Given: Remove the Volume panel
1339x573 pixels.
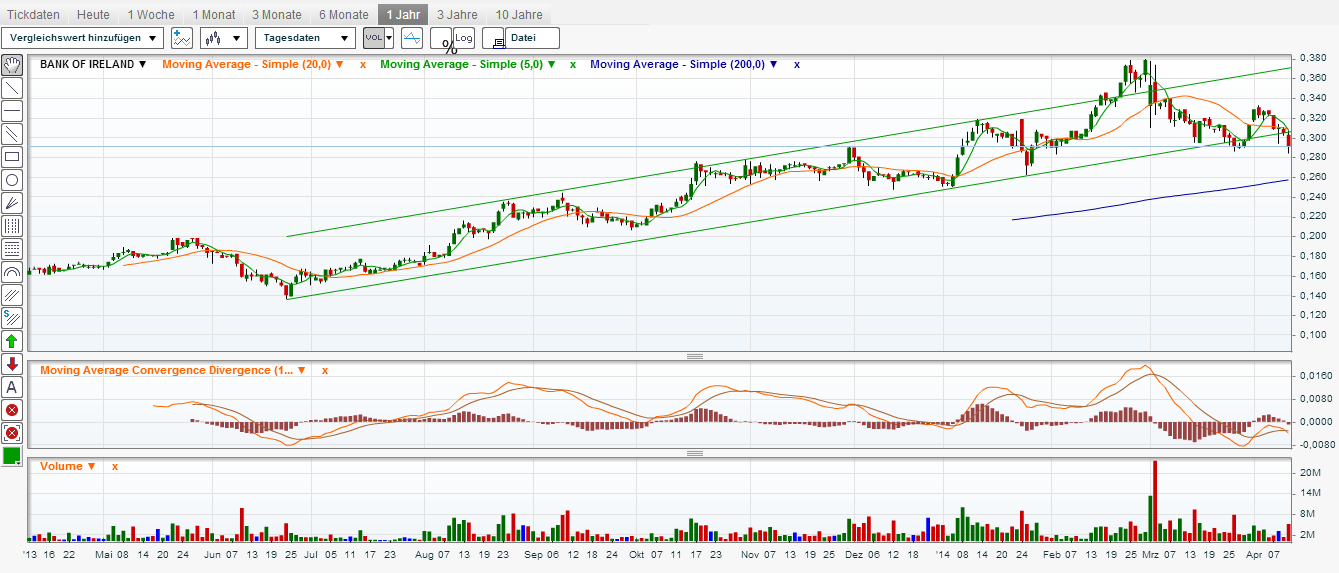Looking at the screenshot, I should click(115, 466).
